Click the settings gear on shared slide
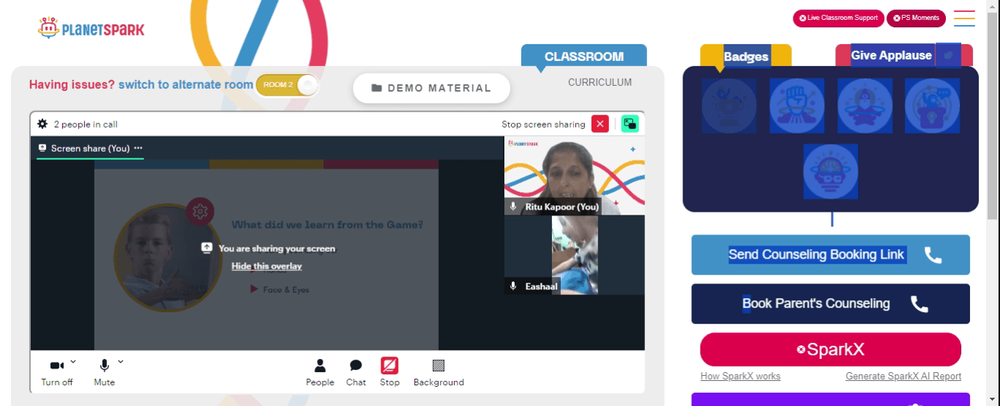Screen dimensions: 1000x406 tap(200, 211)
